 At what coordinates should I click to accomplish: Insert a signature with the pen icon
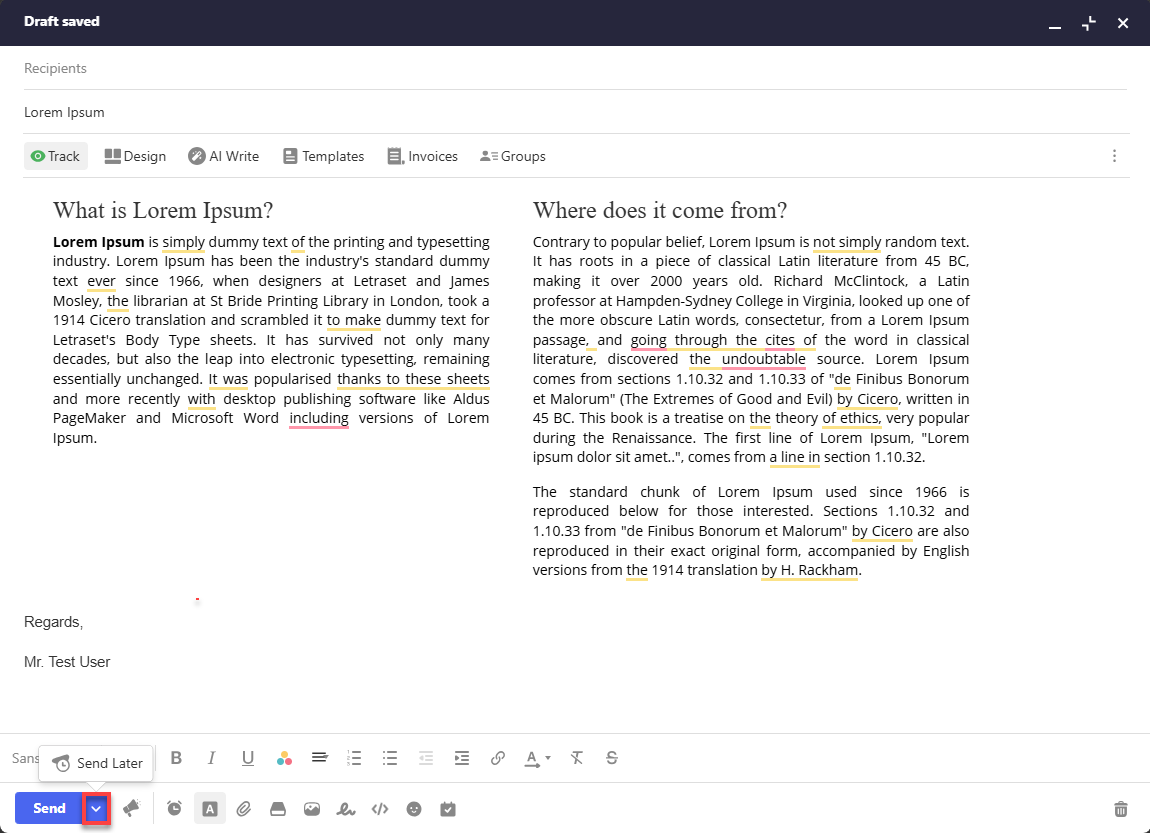[345, 809]
